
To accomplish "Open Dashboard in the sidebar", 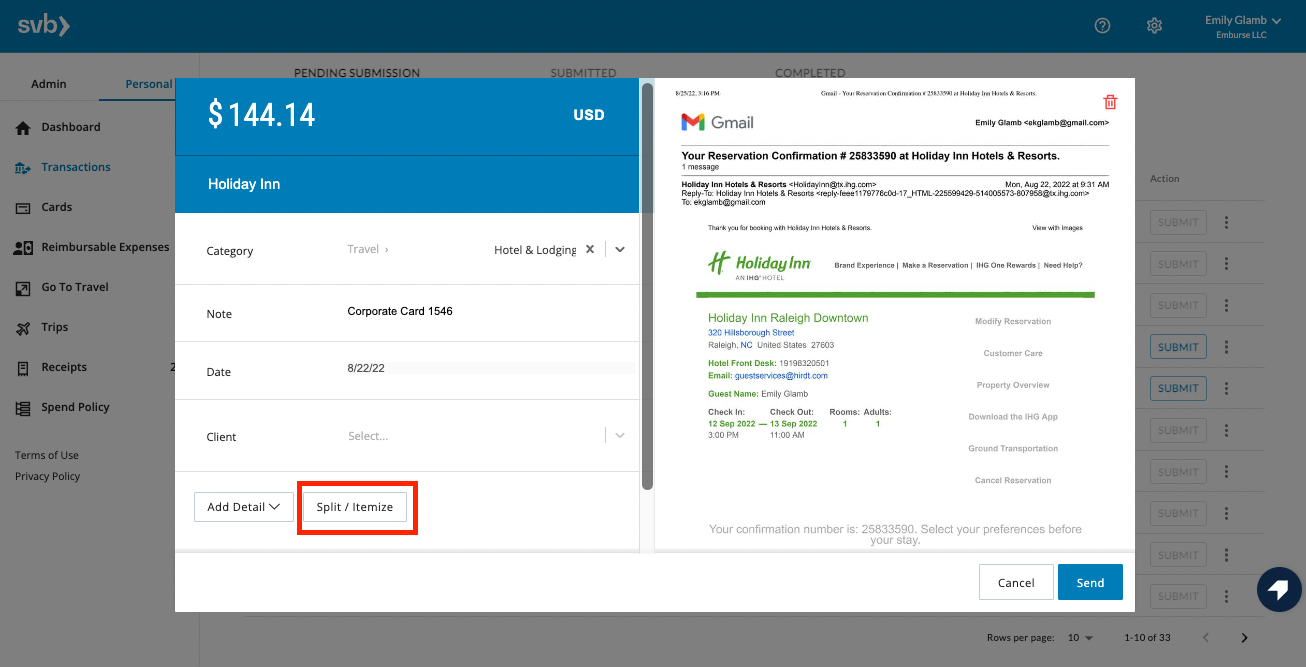I will pos(71,128).
